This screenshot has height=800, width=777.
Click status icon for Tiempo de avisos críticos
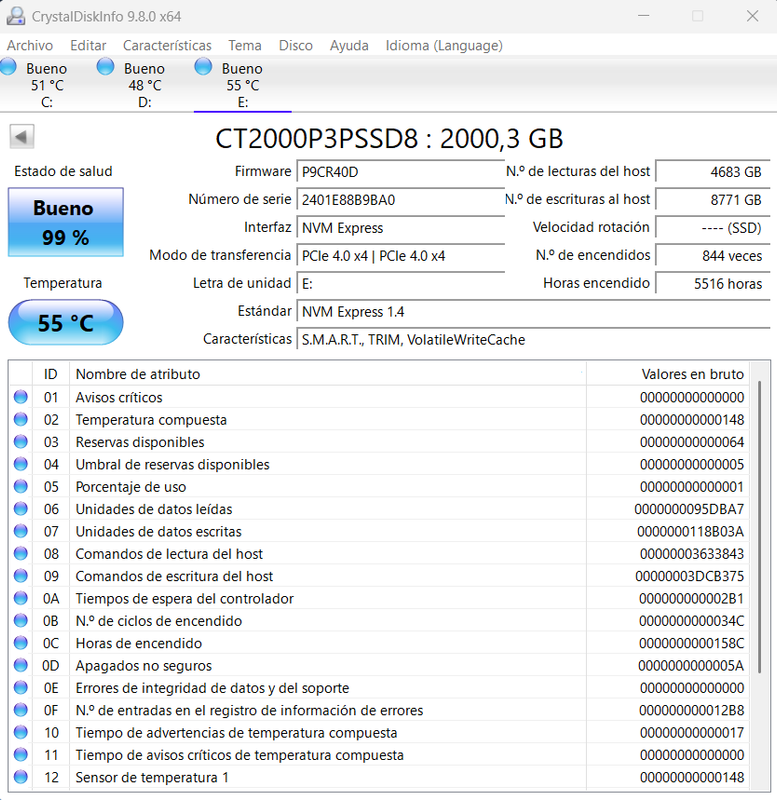pyautogui.click(x=21, y=755)
